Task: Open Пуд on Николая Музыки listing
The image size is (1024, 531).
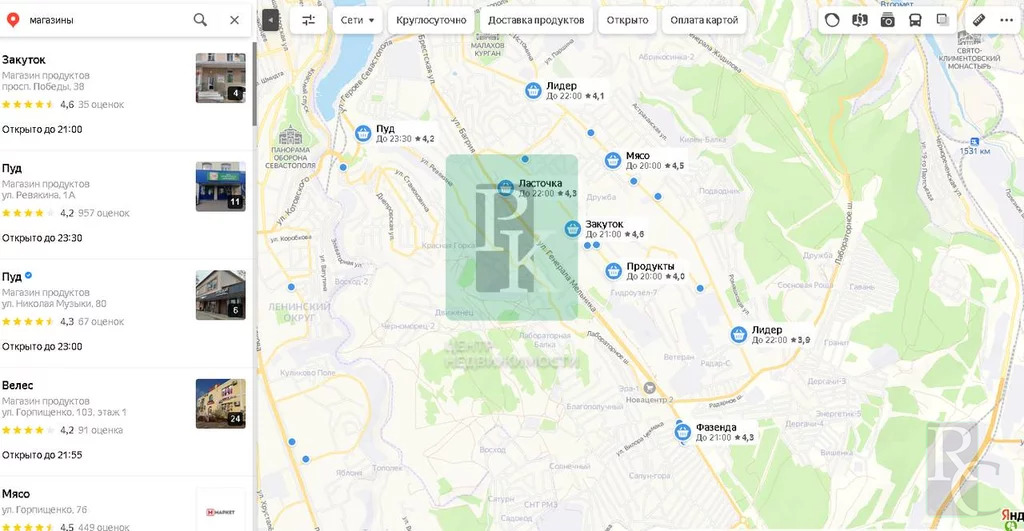Action: pyautogui.click(x=12, y=277)
